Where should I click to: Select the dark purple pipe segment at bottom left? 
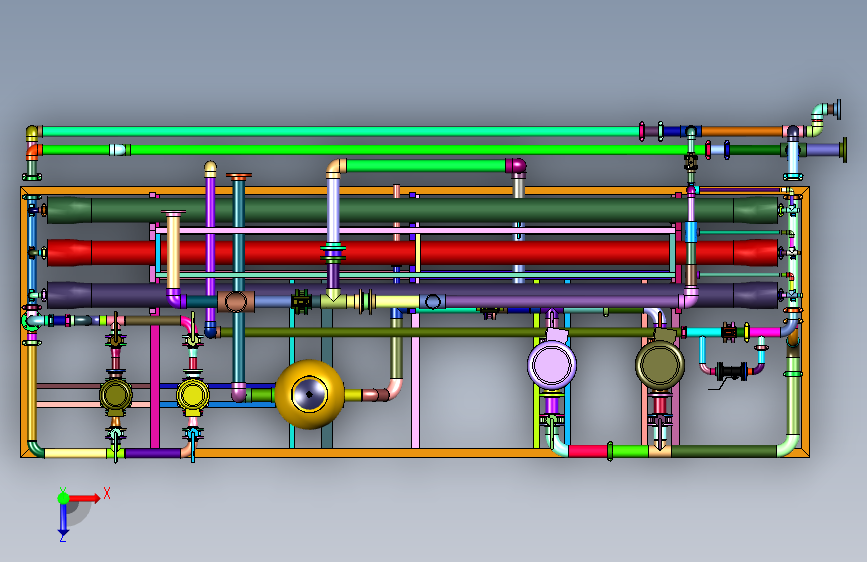153,454
